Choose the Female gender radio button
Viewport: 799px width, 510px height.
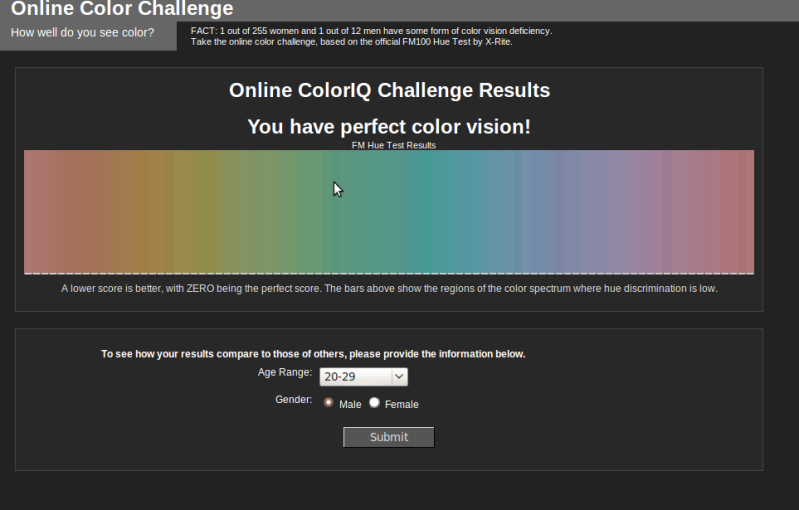coord(375,403)
